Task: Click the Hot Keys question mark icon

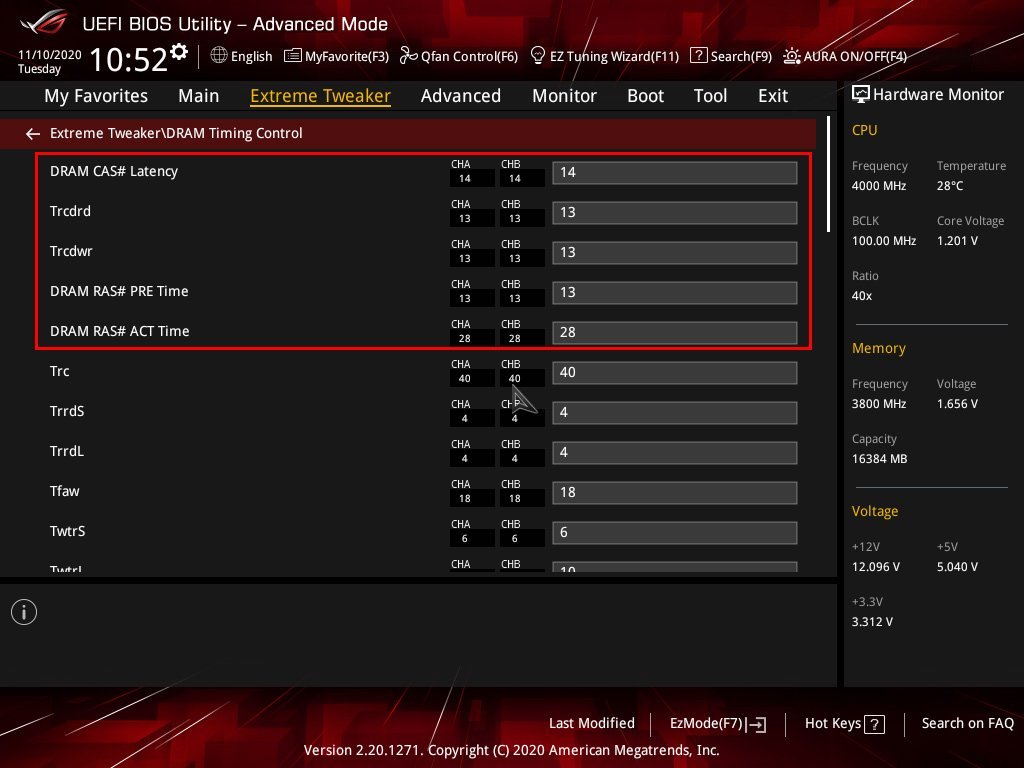Action: click(x=874, y=724)
